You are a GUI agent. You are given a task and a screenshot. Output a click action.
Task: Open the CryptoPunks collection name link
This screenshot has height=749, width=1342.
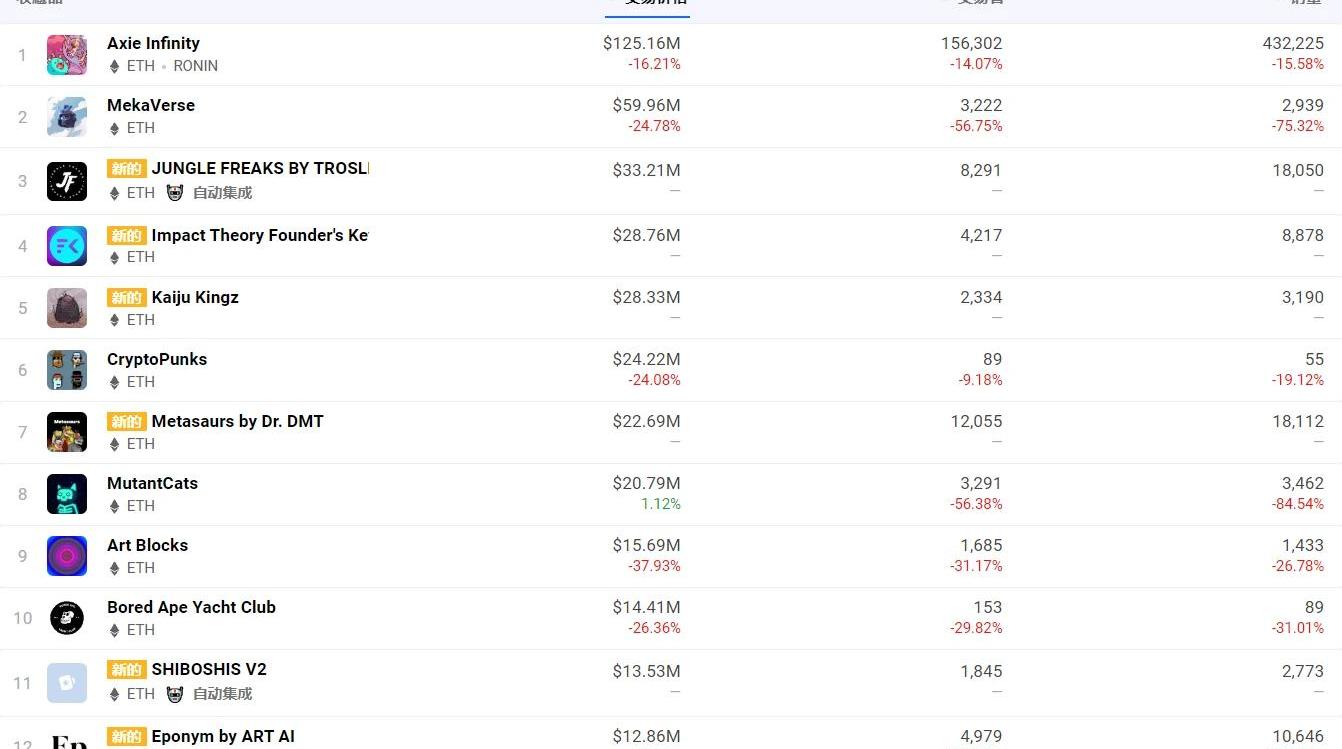[157, 359]
